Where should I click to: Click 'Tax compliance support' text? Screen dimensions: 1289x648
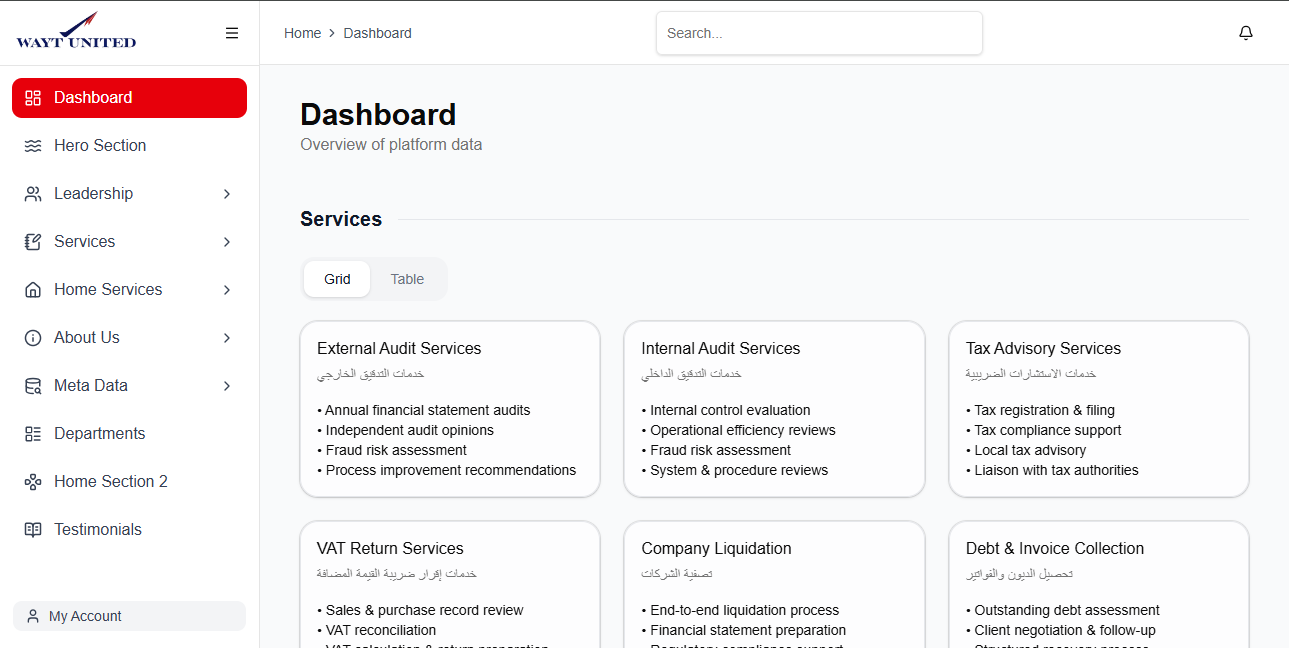(1048, 430)
